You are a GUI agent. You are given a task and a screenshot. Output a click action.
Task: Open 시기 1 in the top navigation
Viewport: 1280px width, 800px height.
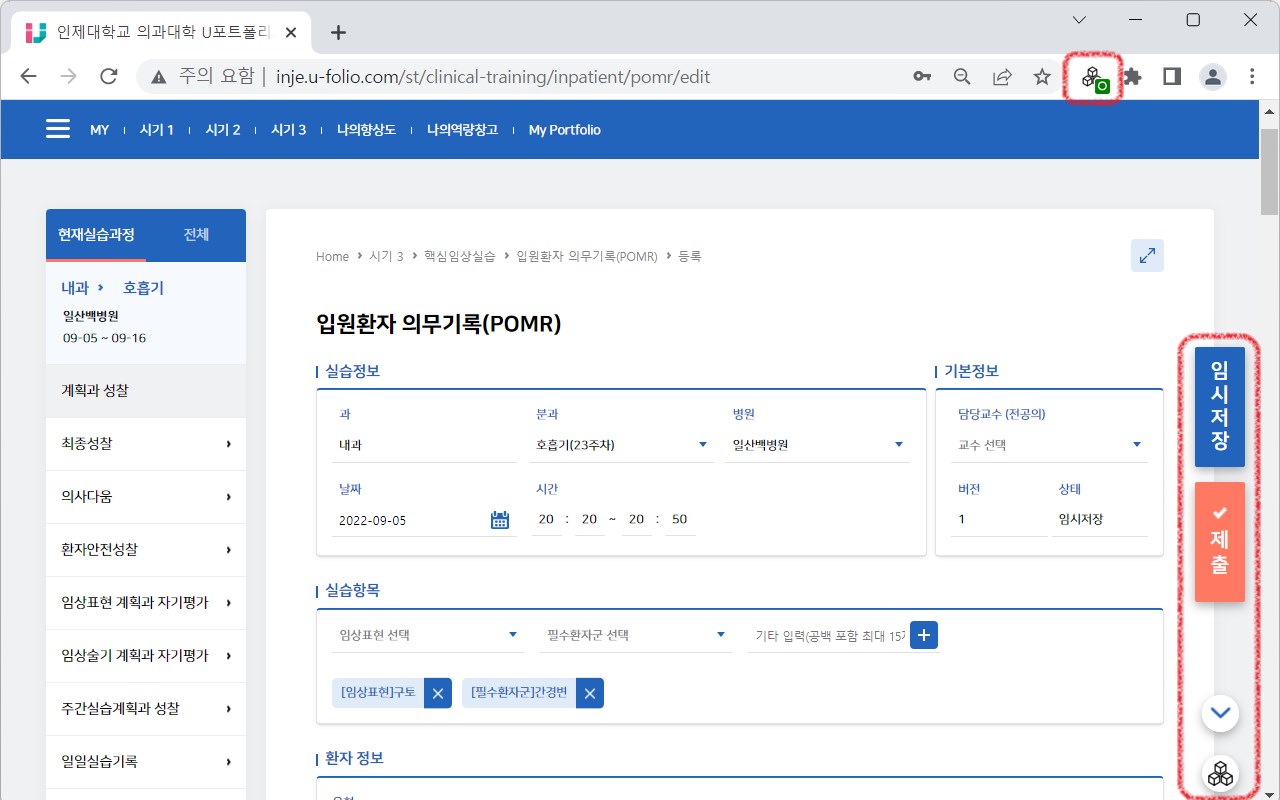157,130
